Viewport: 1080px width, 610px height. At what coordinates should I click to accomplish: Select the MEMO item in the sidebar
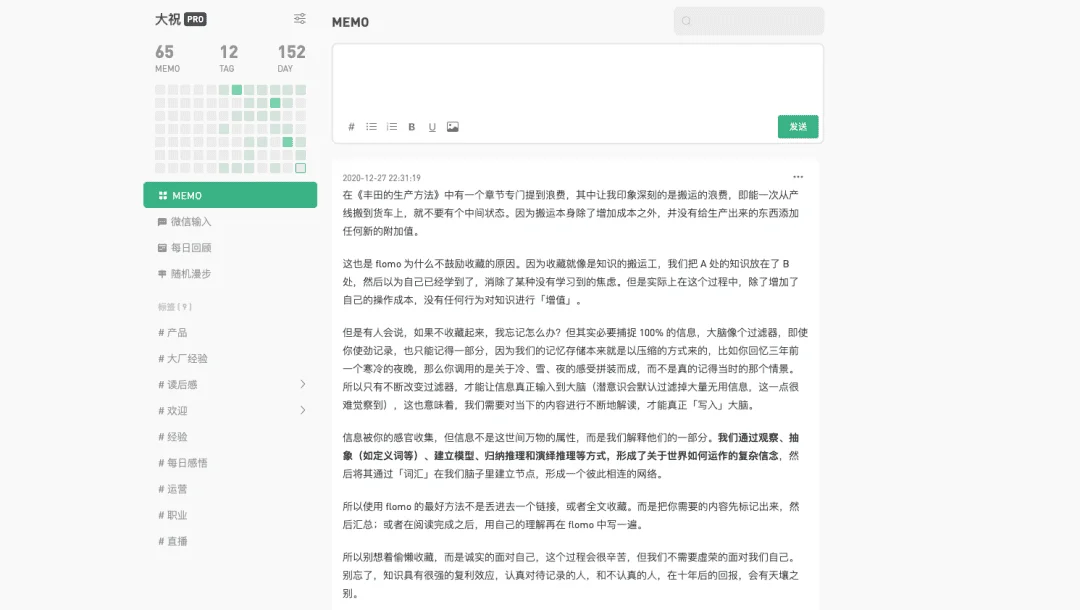(230, 195)
